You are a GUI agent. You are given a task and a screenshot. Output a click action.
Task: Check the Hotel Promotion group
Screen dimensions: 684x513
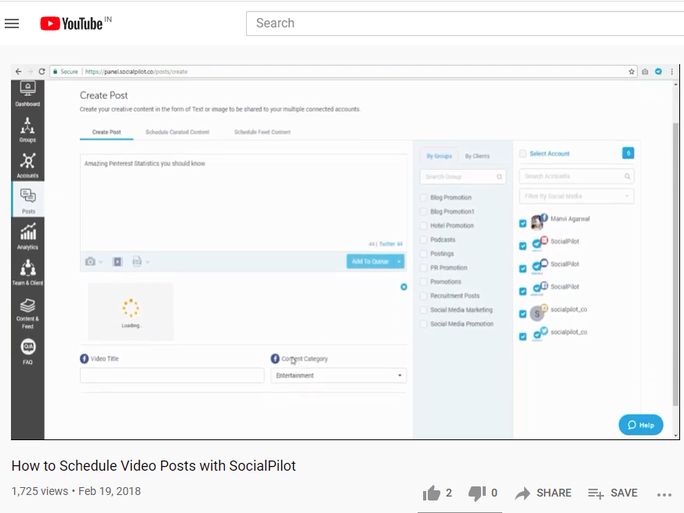pos(423,226)
